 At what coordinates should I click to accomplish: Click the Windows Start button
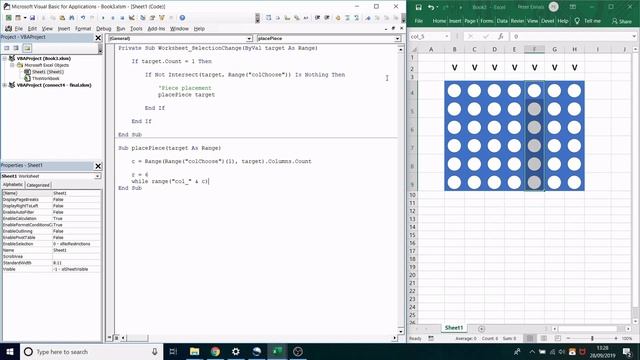10,351
